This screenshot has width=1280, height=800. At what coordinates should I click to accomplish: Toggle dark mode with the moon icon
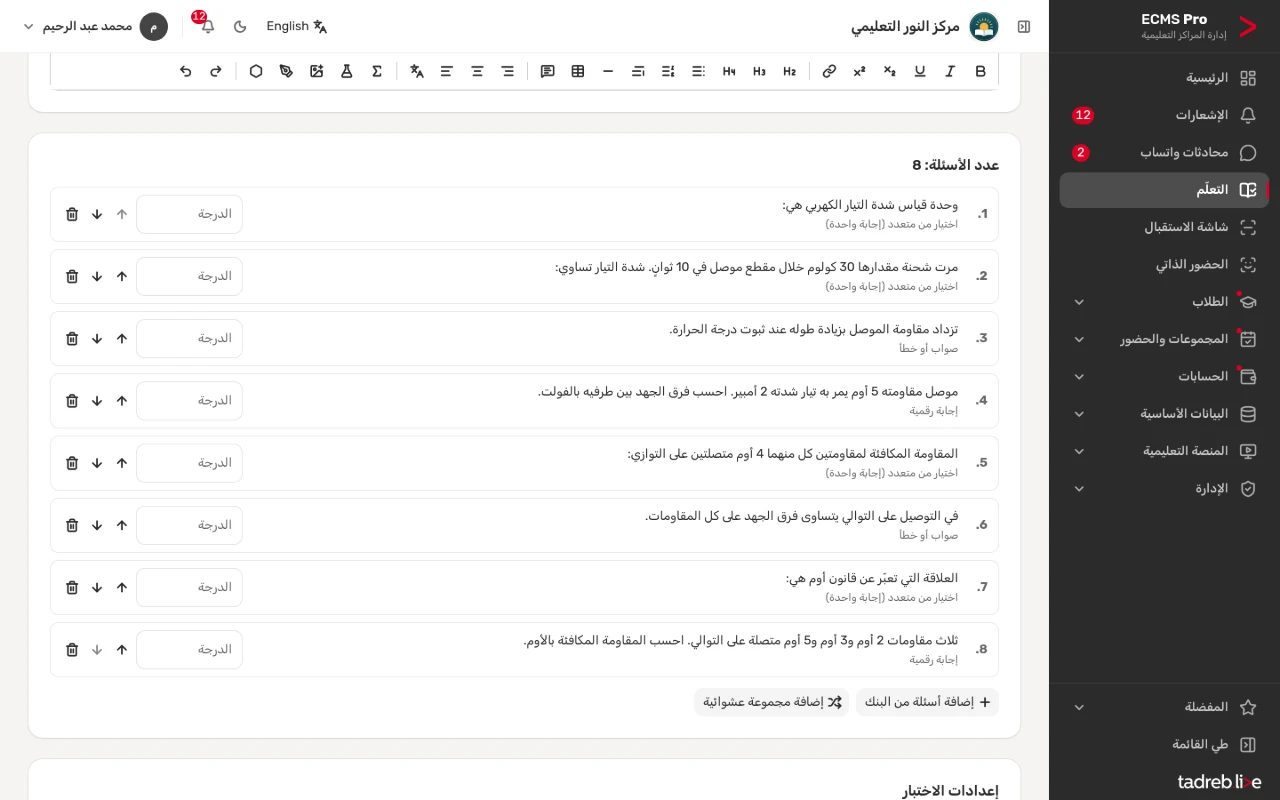point(240,26)
